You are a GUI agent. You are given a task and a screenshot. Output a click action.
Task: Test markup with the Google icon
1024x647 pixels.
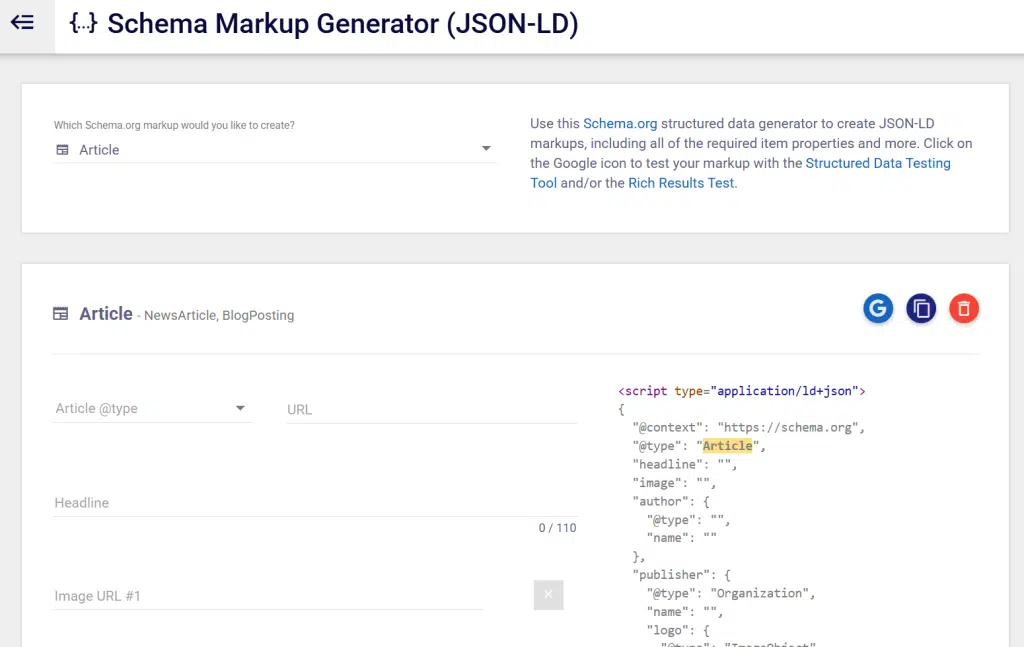pos(877,309)
